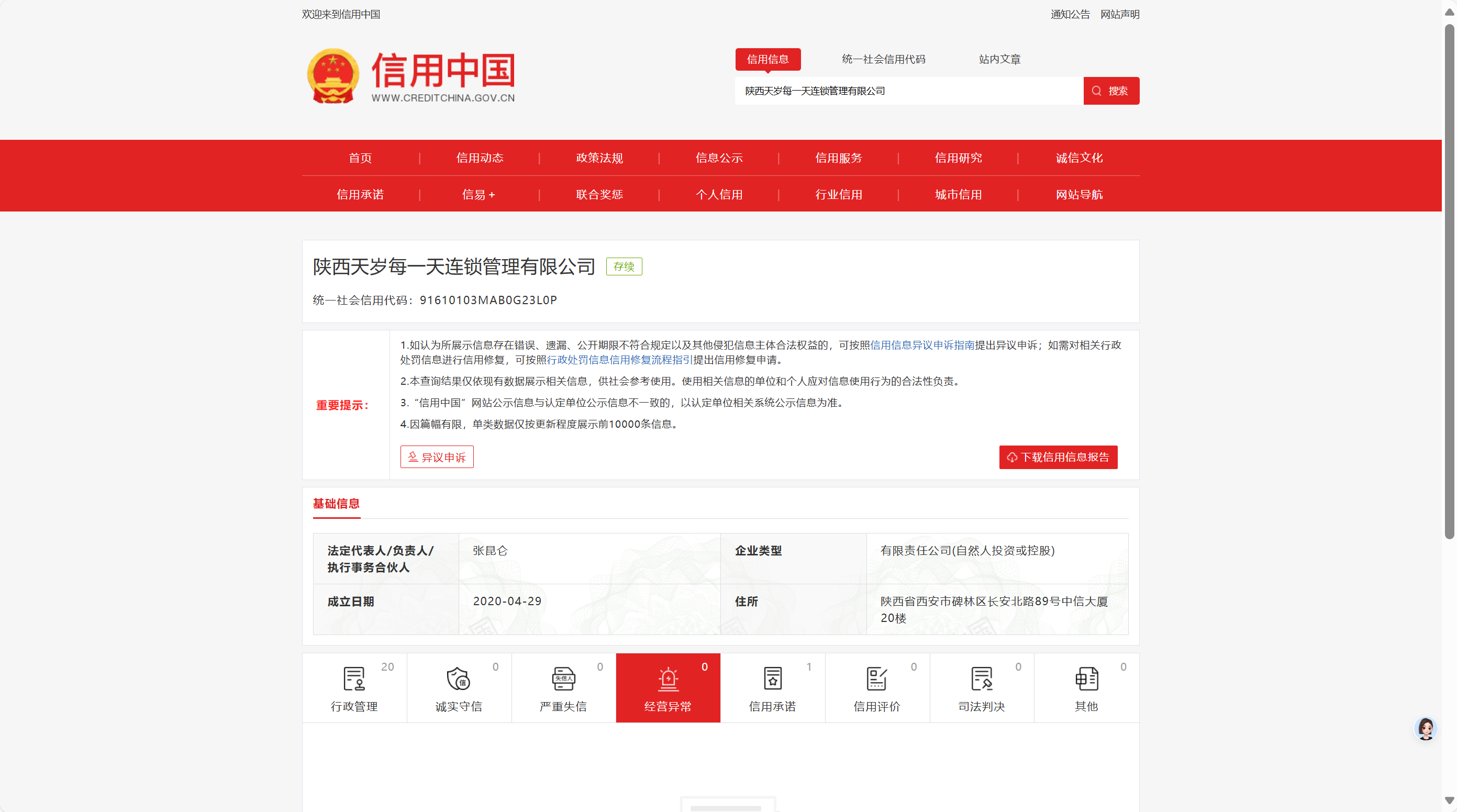Select the 信用信息 search tab
Image resolution: width=1457 pixels, height=812 pixels.
(x=768, y=59)
